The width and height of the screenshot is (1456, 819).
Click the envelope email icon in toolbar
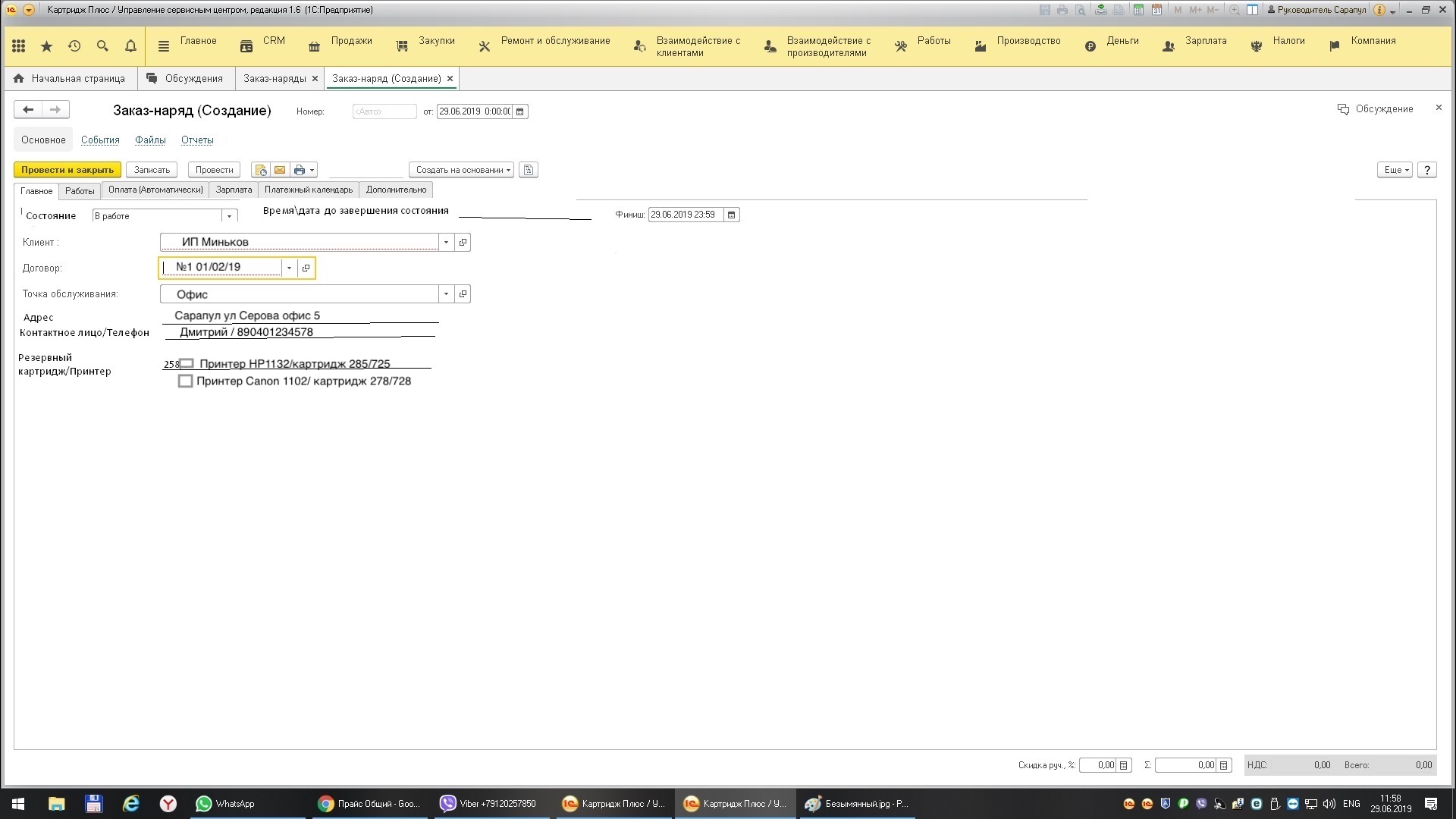pyautogui.click(x=280, y=170)
